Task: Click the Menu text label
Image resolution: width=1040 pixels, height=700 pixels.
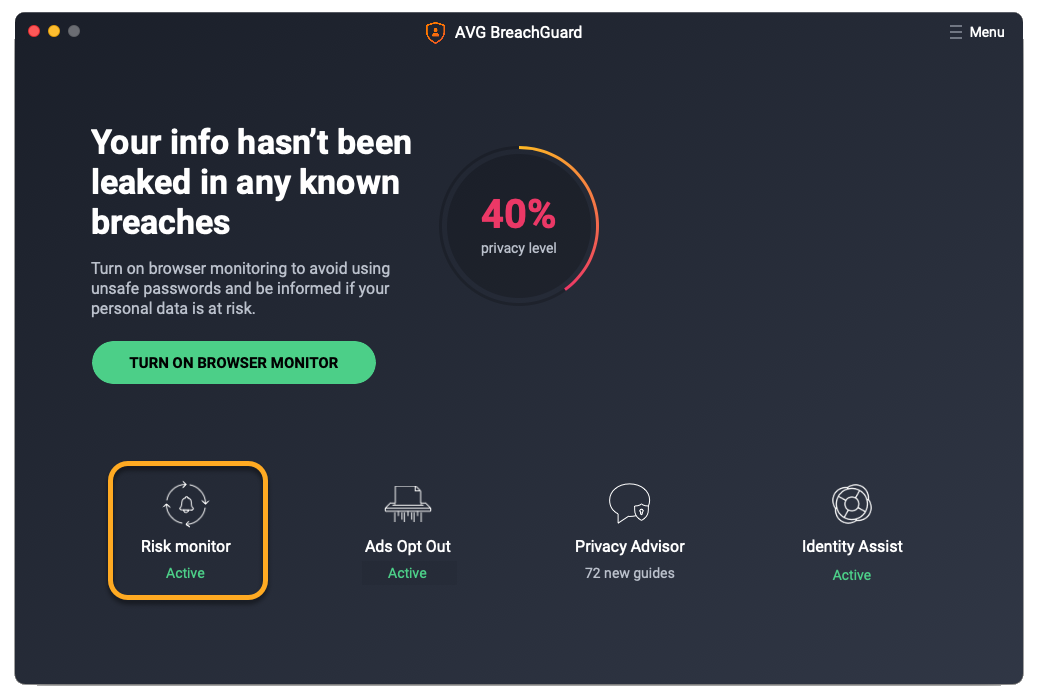Action: pyautogui.click(x=987, y=32)
